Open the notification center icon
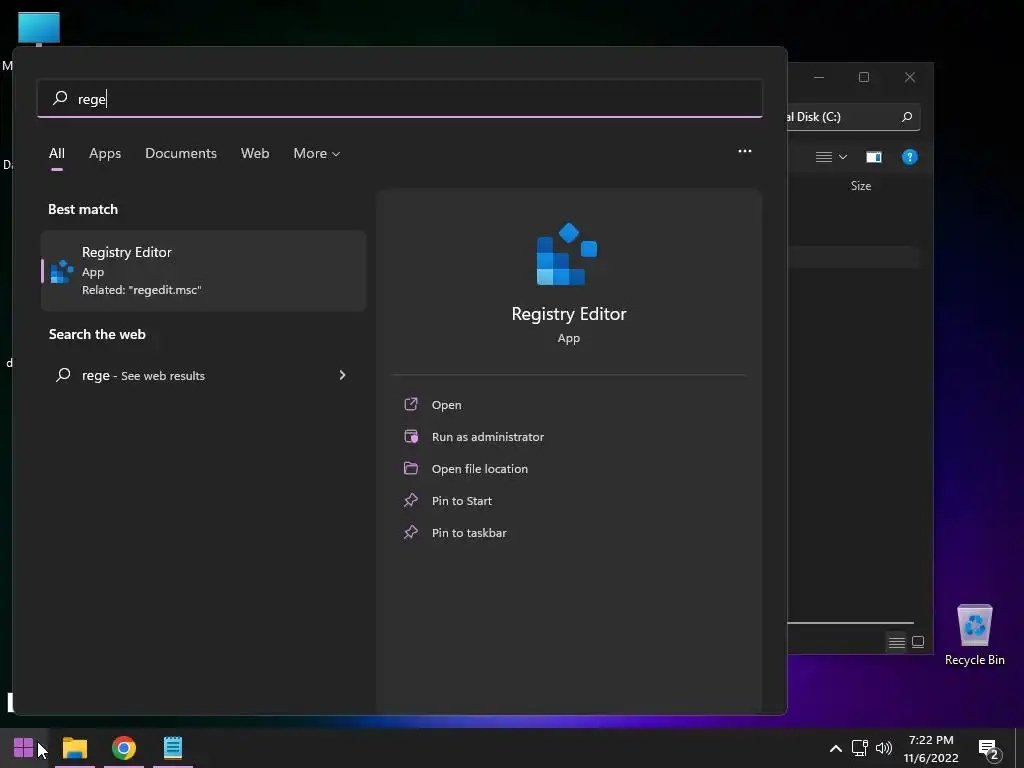 tap(990, 750)
